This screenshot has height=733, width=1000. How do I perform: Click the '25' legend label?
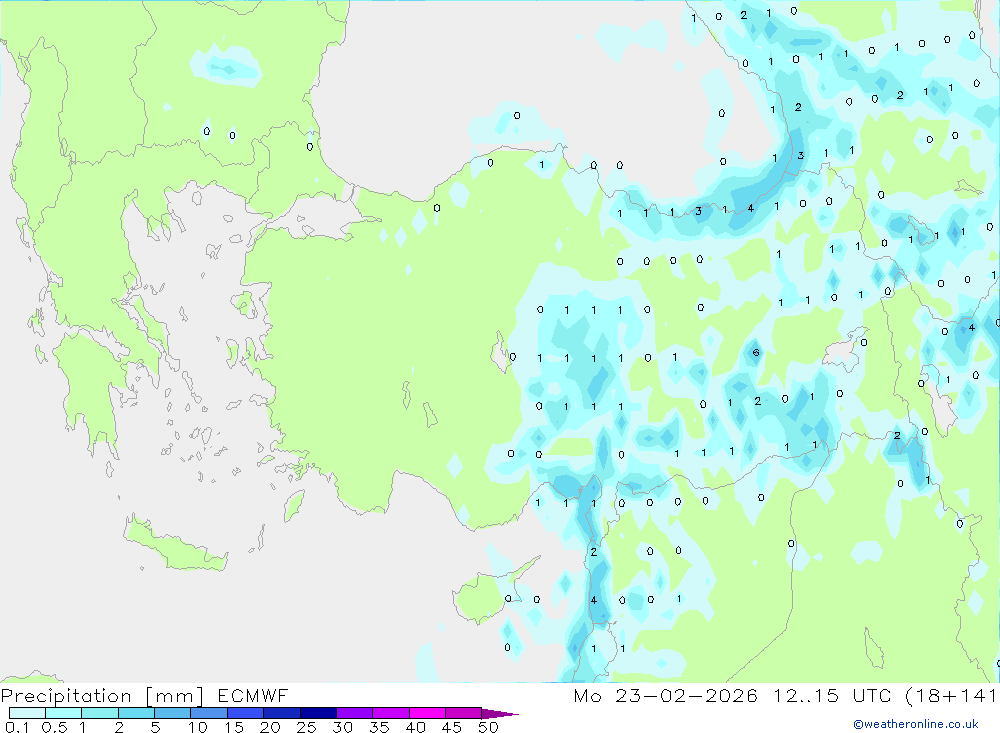point(306,727)
